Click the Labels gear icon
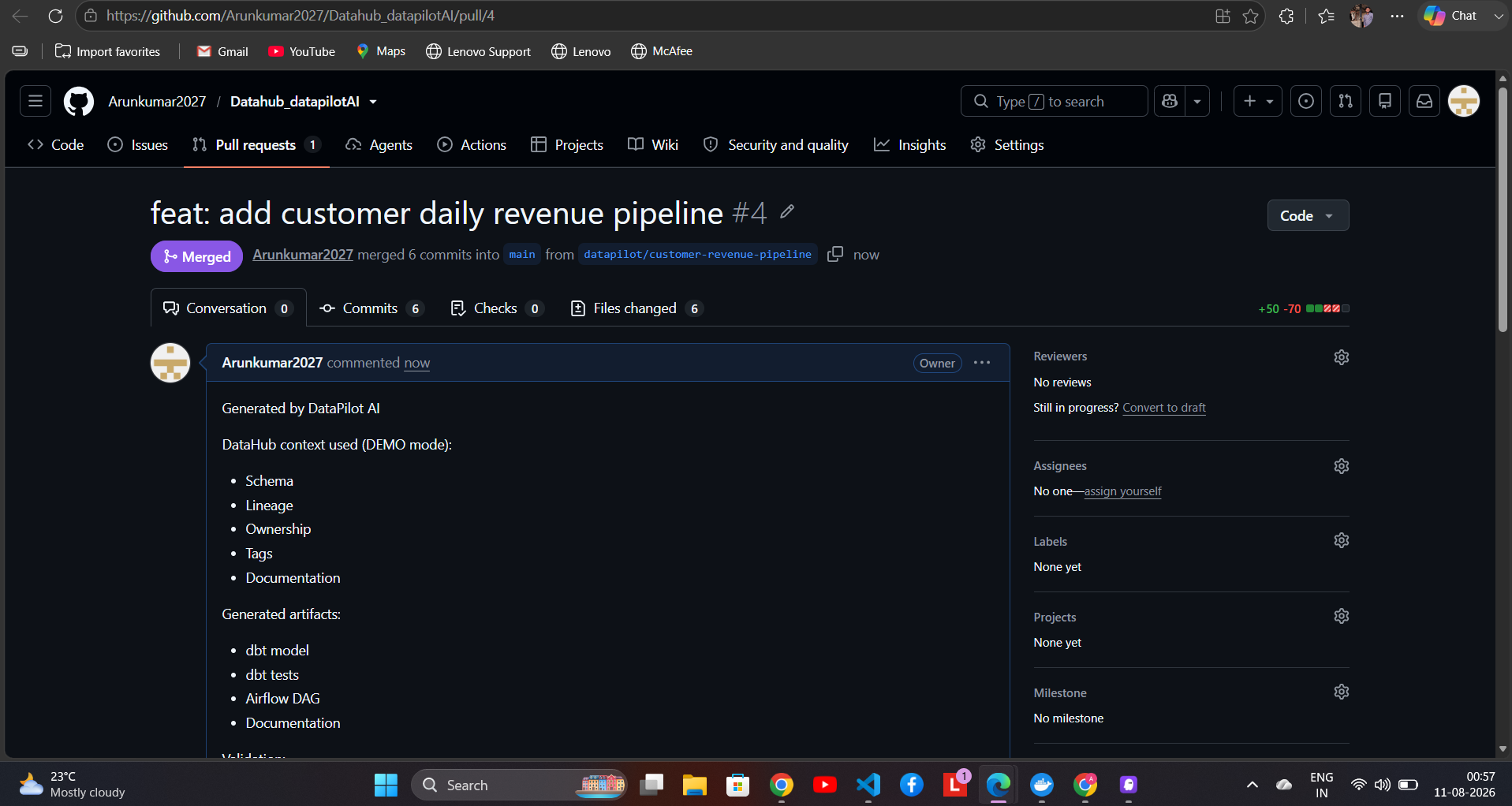This screenshot has height=806, width=1512. coord(1342,540)
